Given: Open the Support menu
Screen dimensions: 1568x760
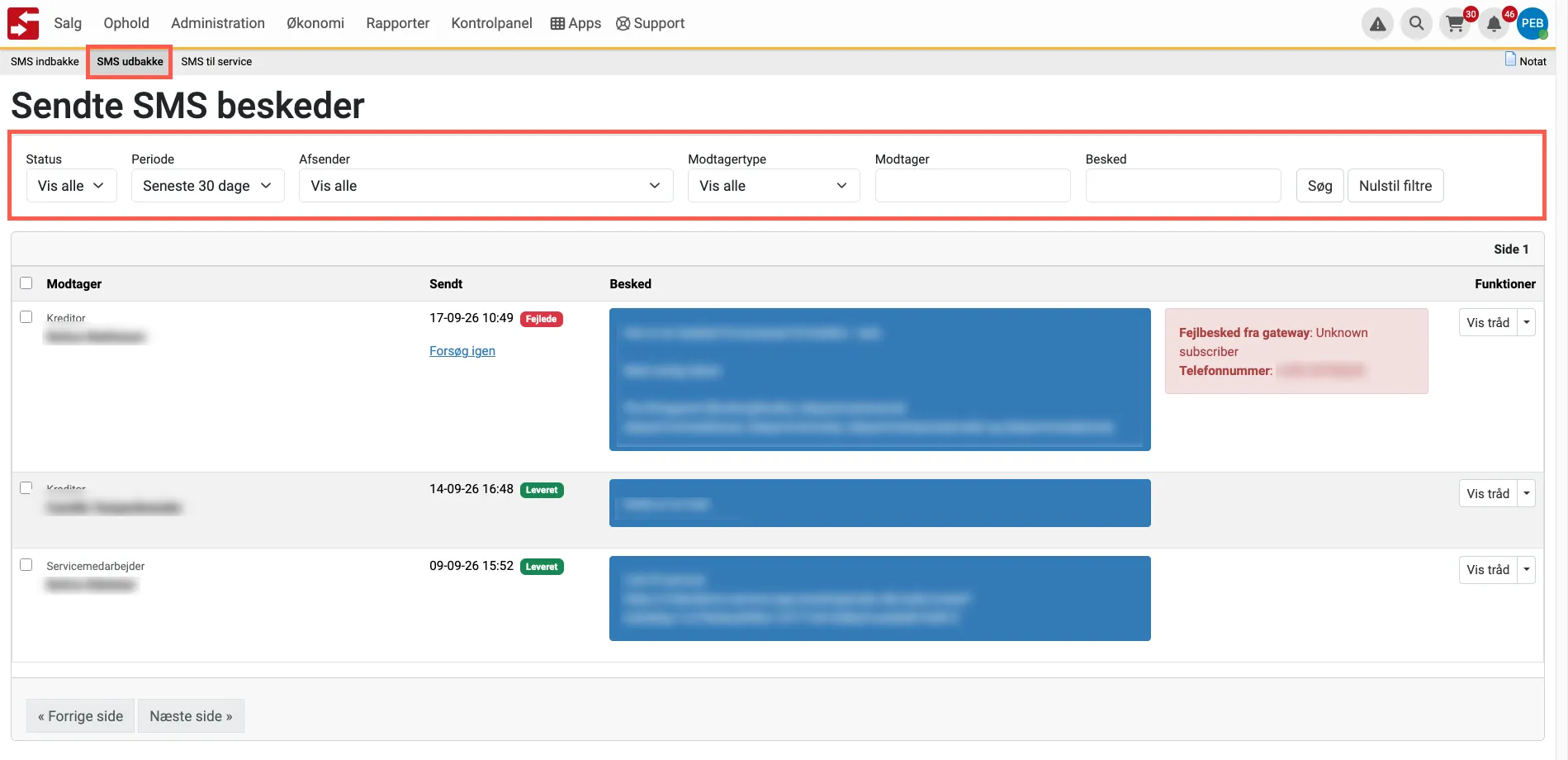Looking at the screenshot, I should tap(651, 23).
